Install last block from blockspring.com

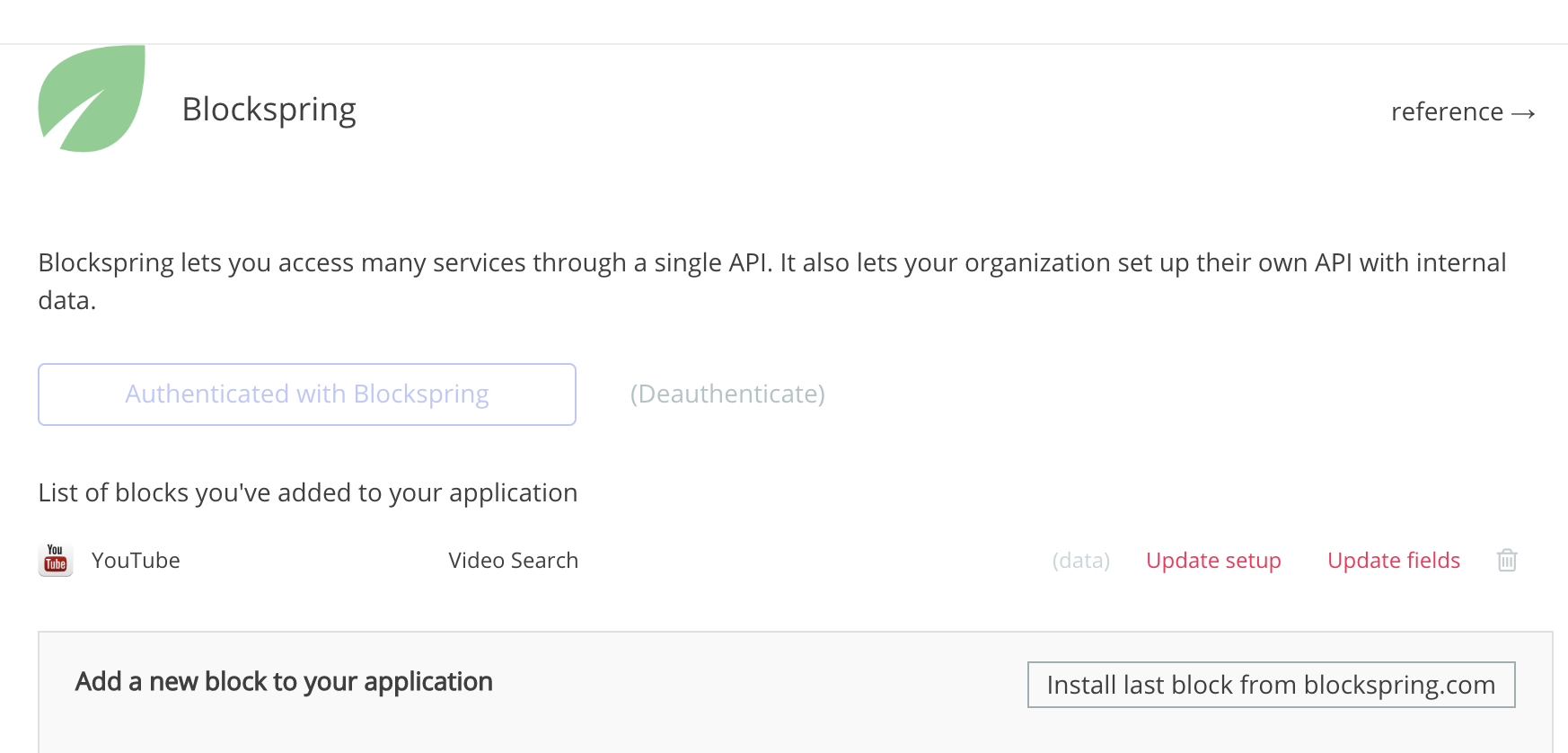[1271, 685]
